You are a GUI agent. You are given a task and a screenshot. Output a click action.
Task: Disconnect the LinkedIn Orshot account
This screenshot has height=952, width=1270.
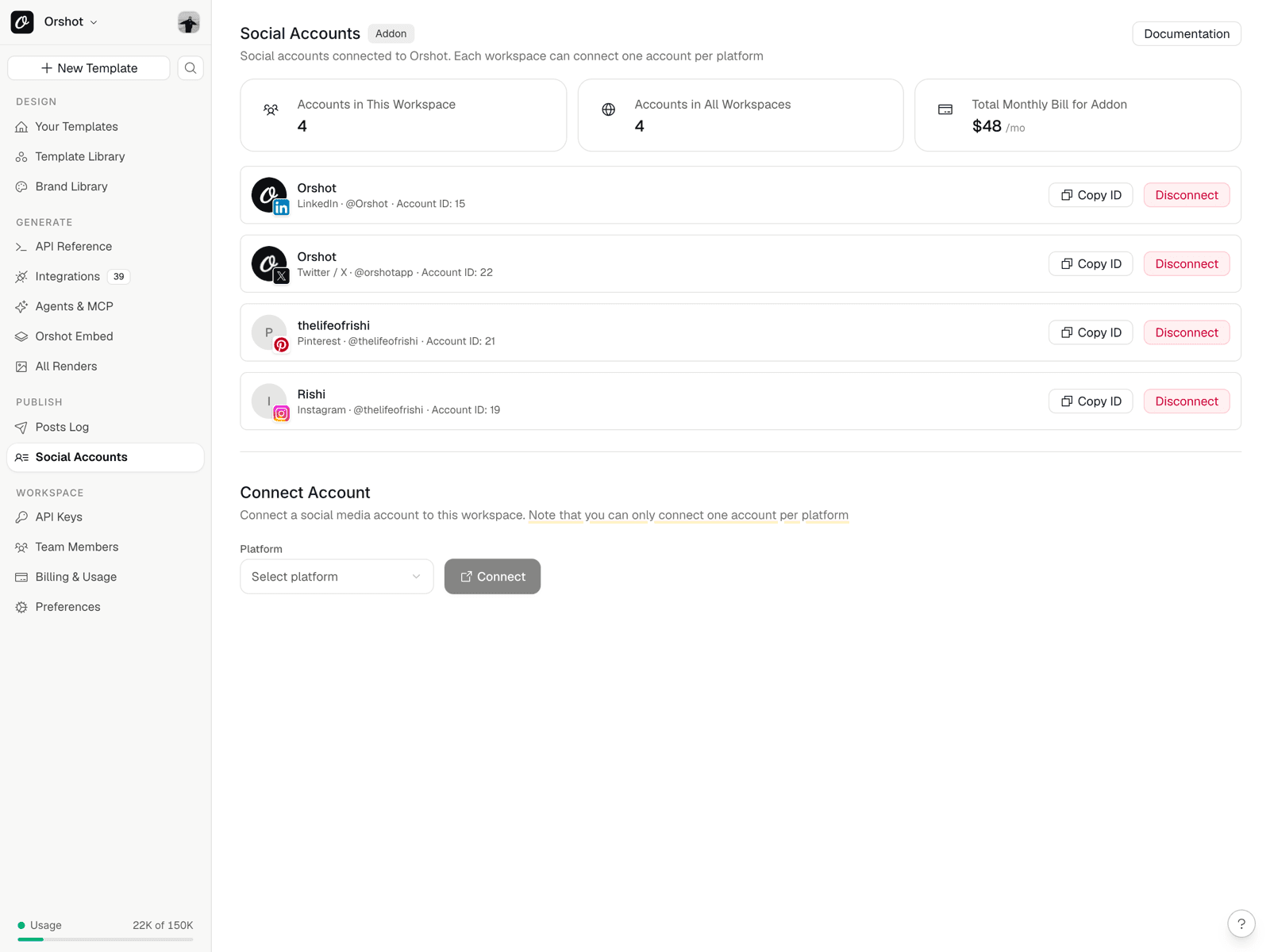(x=1187, y=195)
